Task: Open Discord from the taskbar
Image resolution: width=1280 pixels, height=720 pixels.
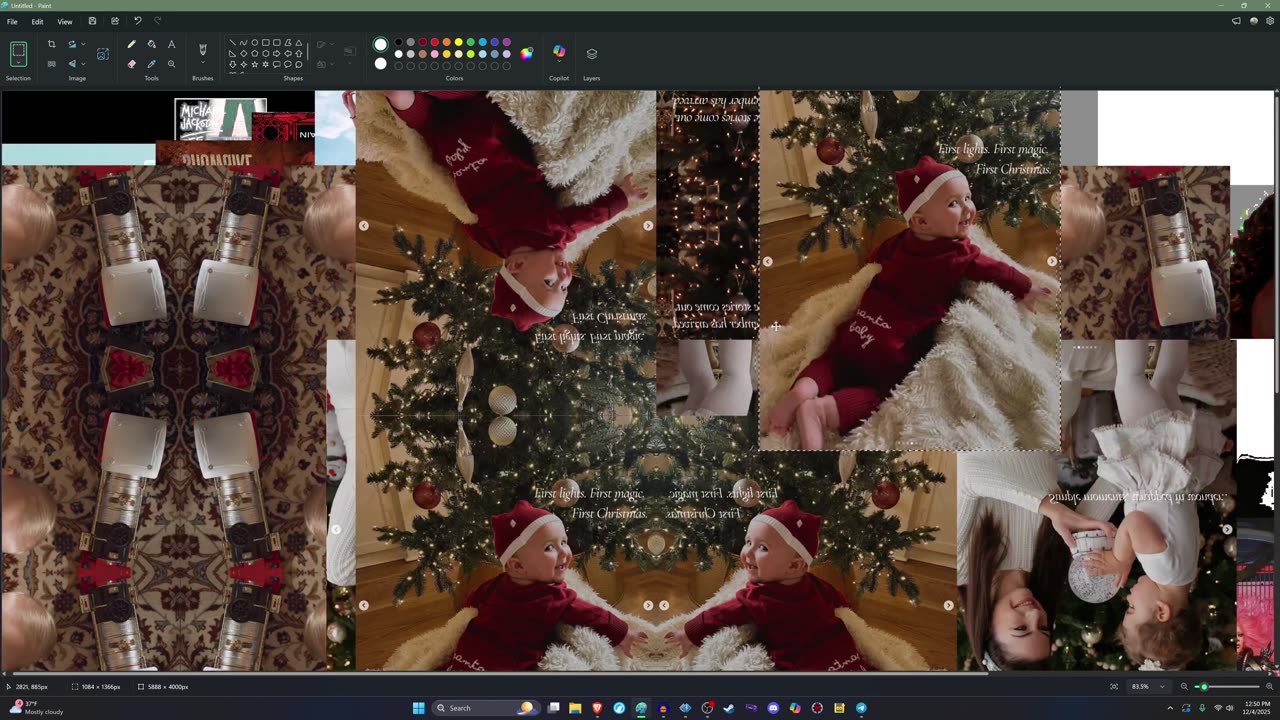Action: [773, 708]
